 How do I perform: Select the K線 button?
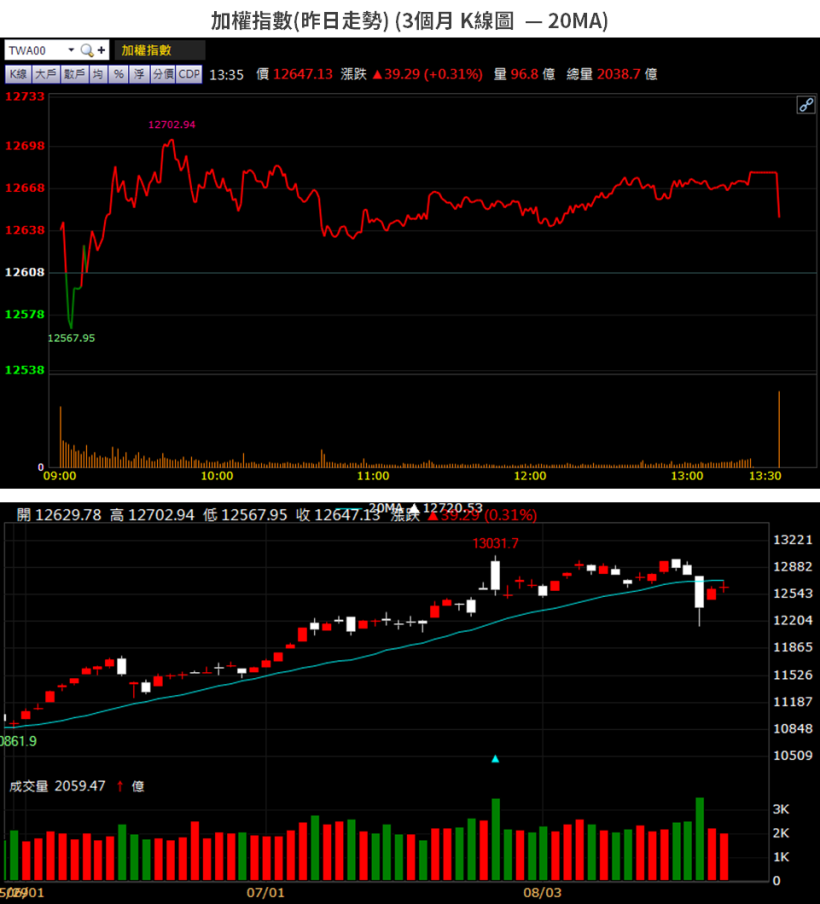pyautogui.click(x=18, y=74)
